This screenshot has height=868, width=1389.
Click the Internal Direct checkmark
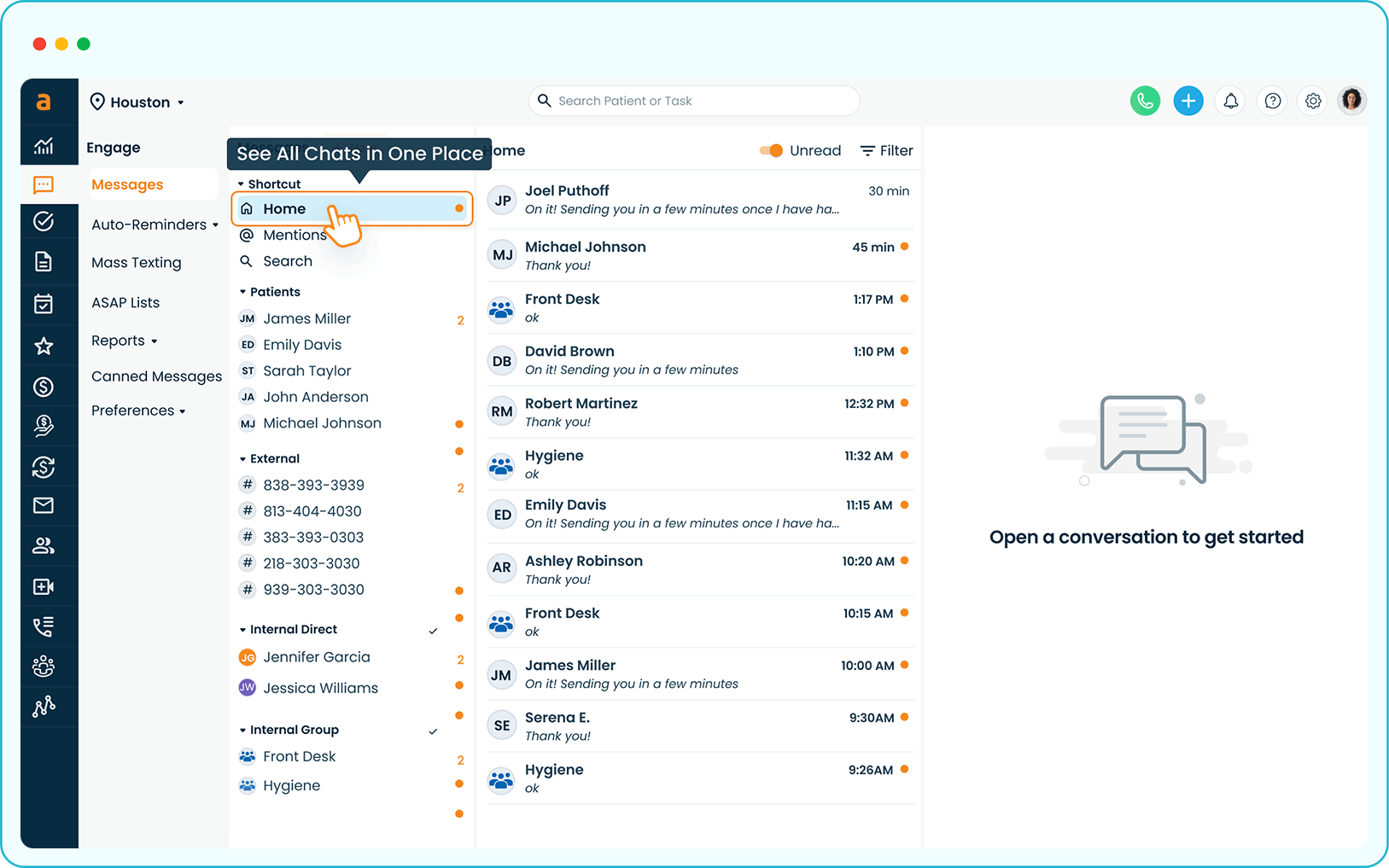(x=433, y=631)
